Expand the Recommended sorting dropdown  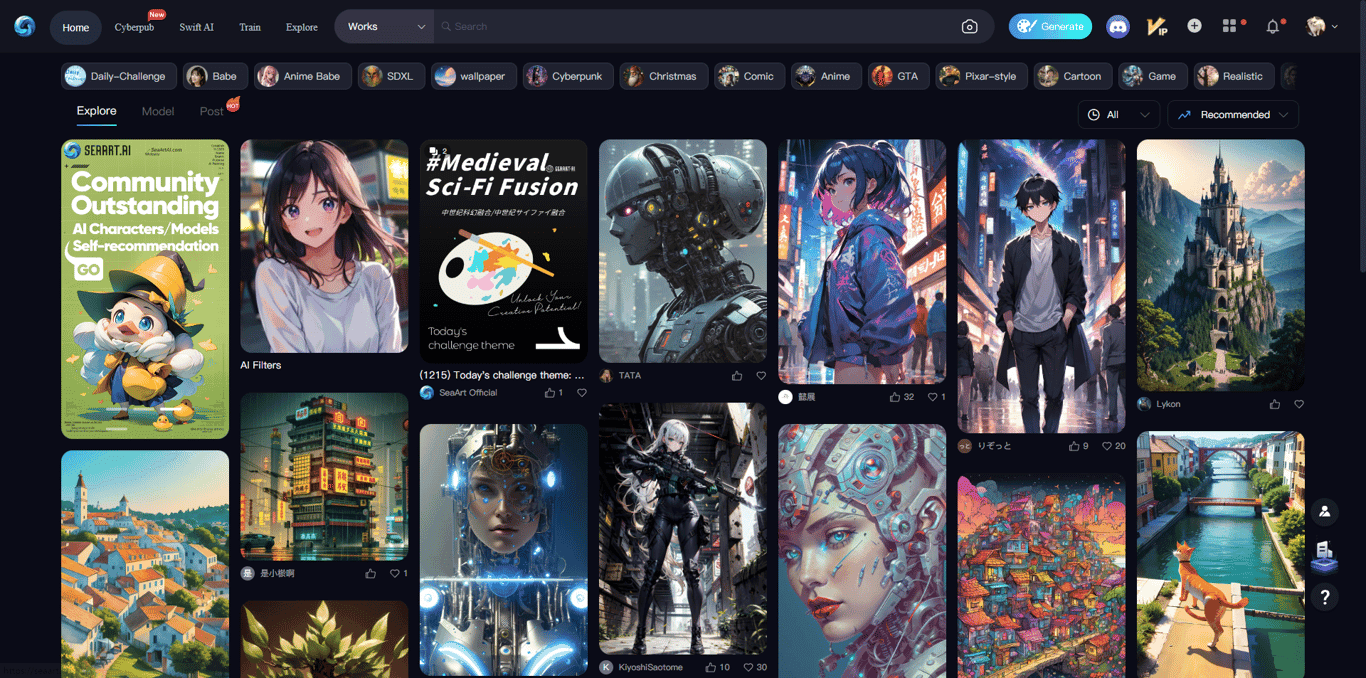point(1232,114)
